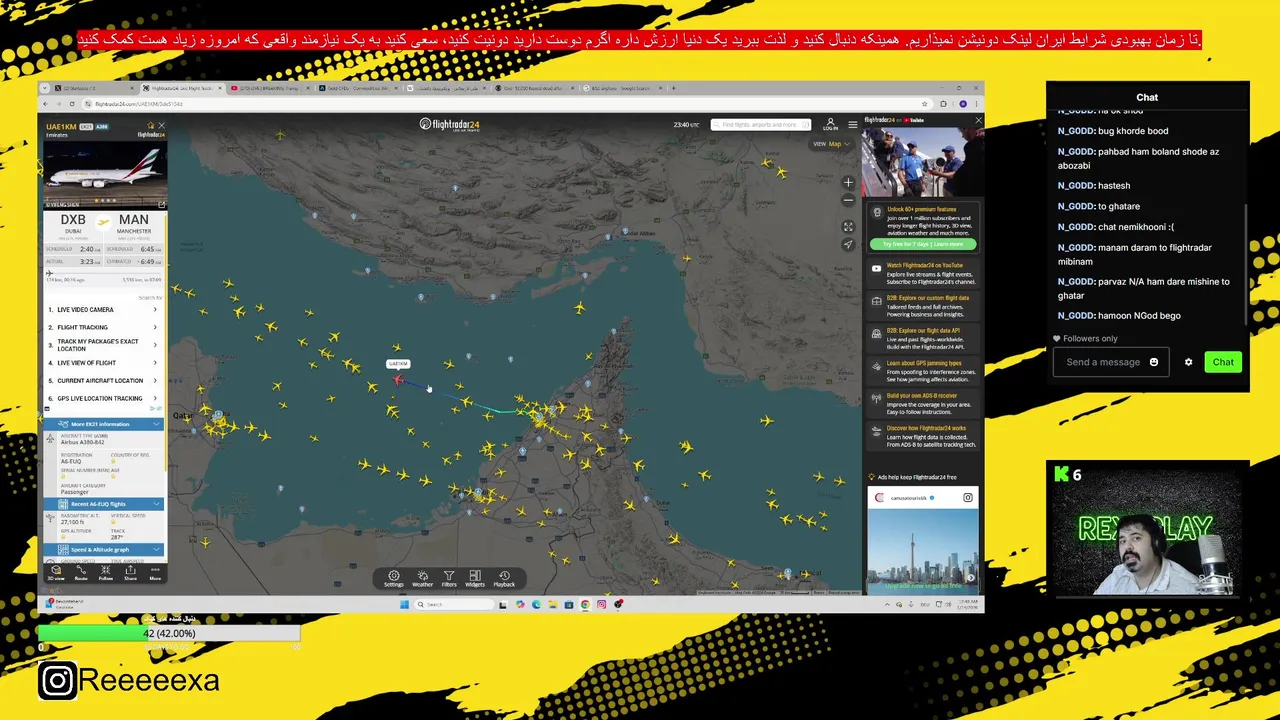Open the VIEW Map dropdown
Viewport: 1280px width, 720px height.
pyautogui.click(x=831, y=144)
